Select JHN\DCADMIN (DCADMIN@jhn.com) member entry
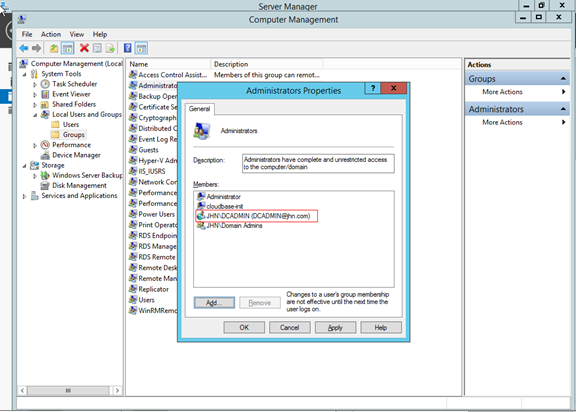 point(256,216)
